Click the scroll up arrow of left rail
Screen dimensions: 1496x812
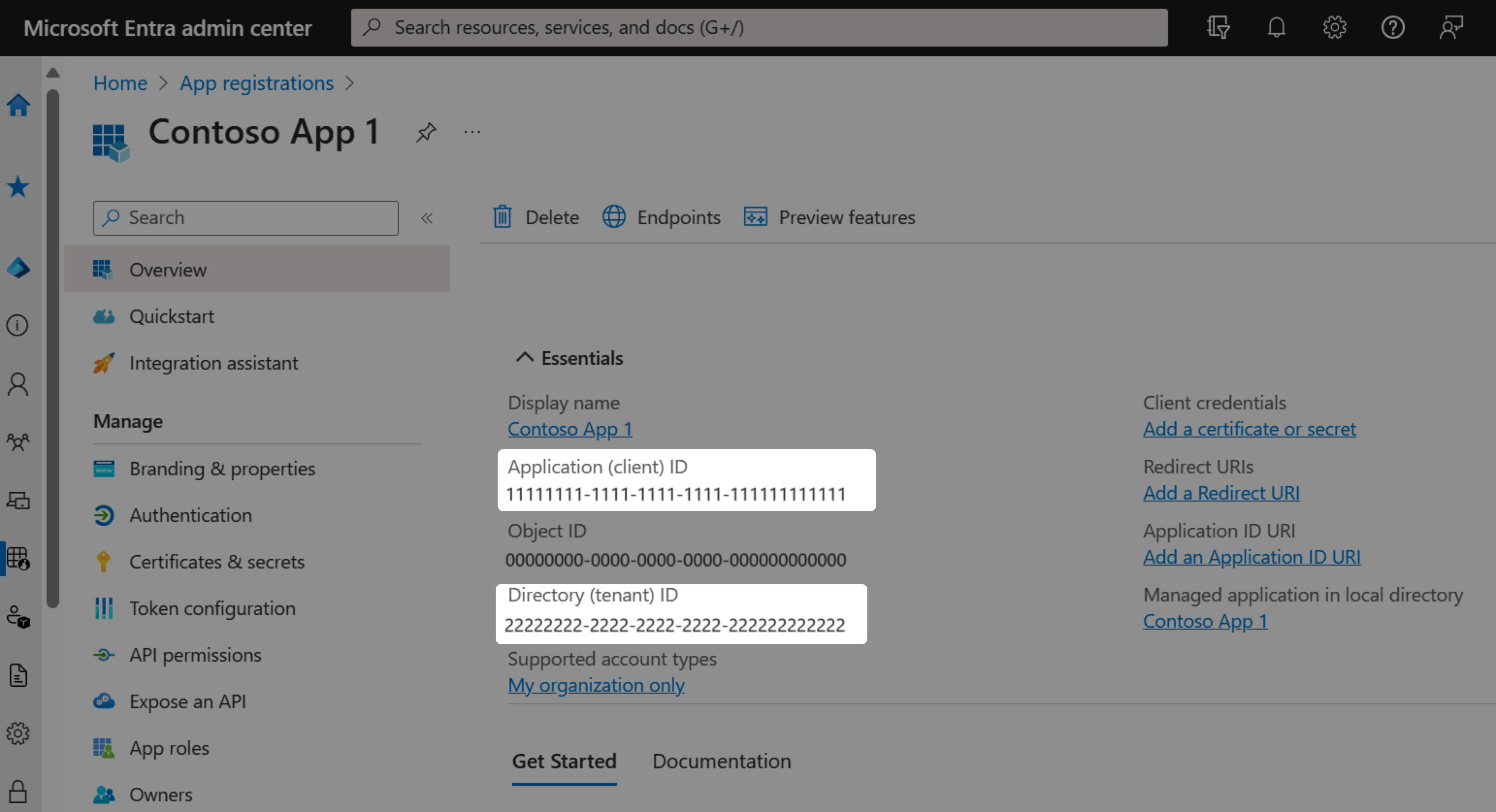[x=53, y=73]
